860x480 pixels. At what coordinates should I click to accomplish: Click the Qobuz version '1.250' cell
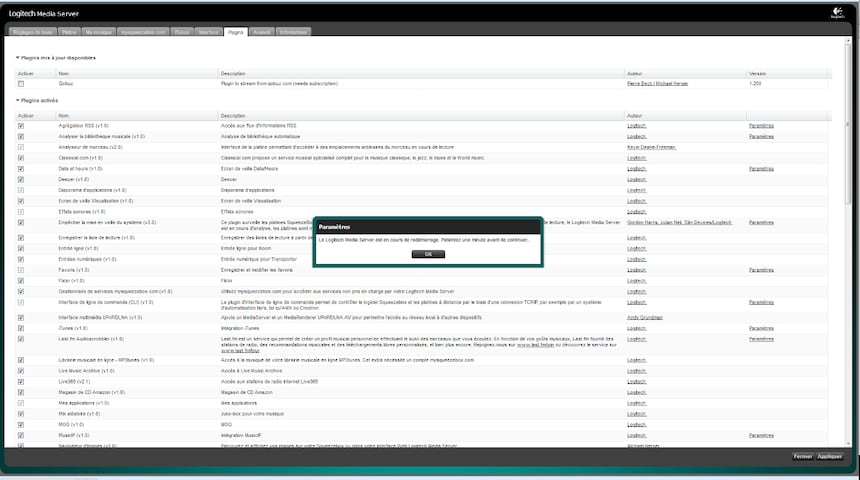pos(755,84)
